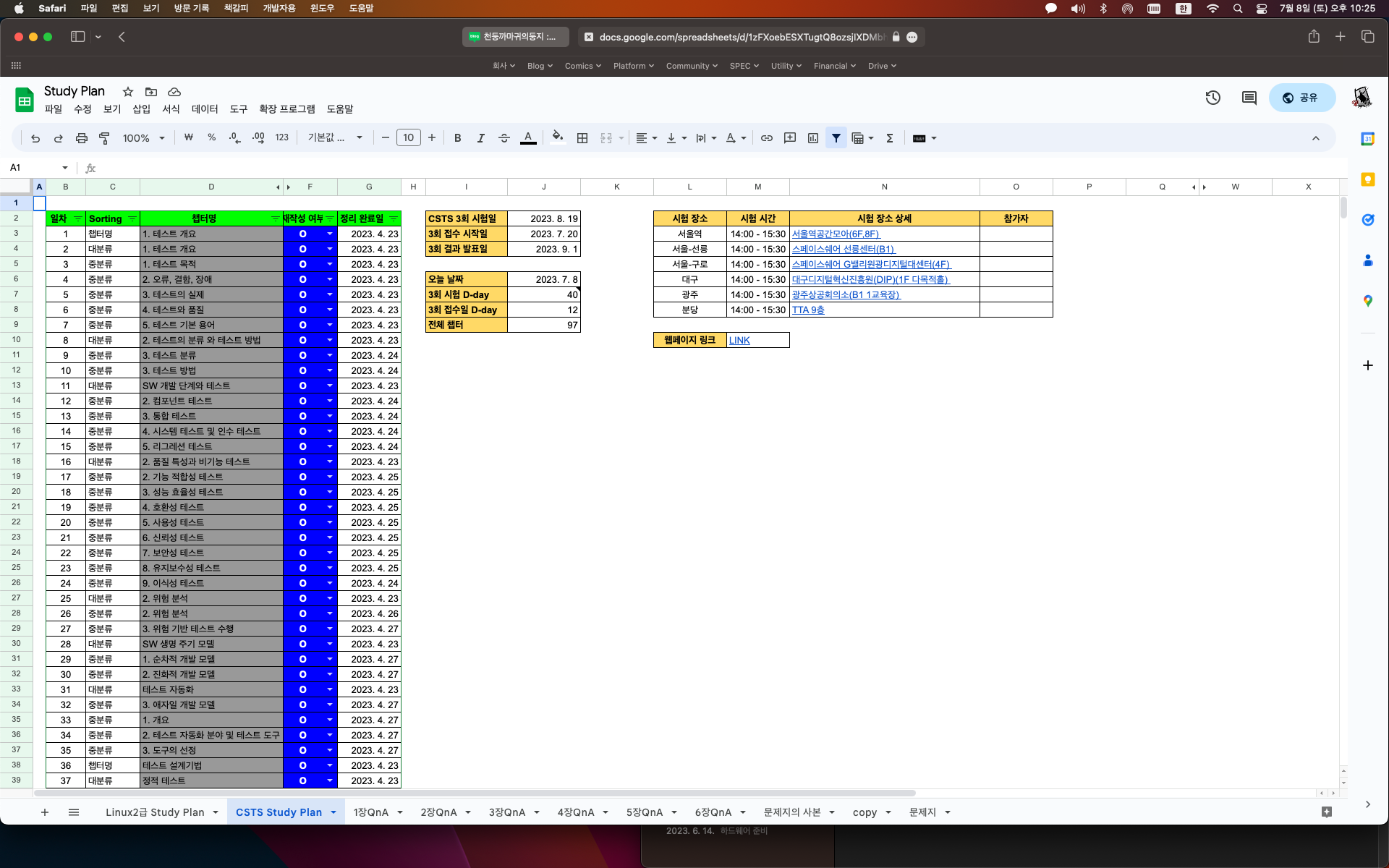
Task: Click the 공유 share button
Action: (x=1302, y=98)
